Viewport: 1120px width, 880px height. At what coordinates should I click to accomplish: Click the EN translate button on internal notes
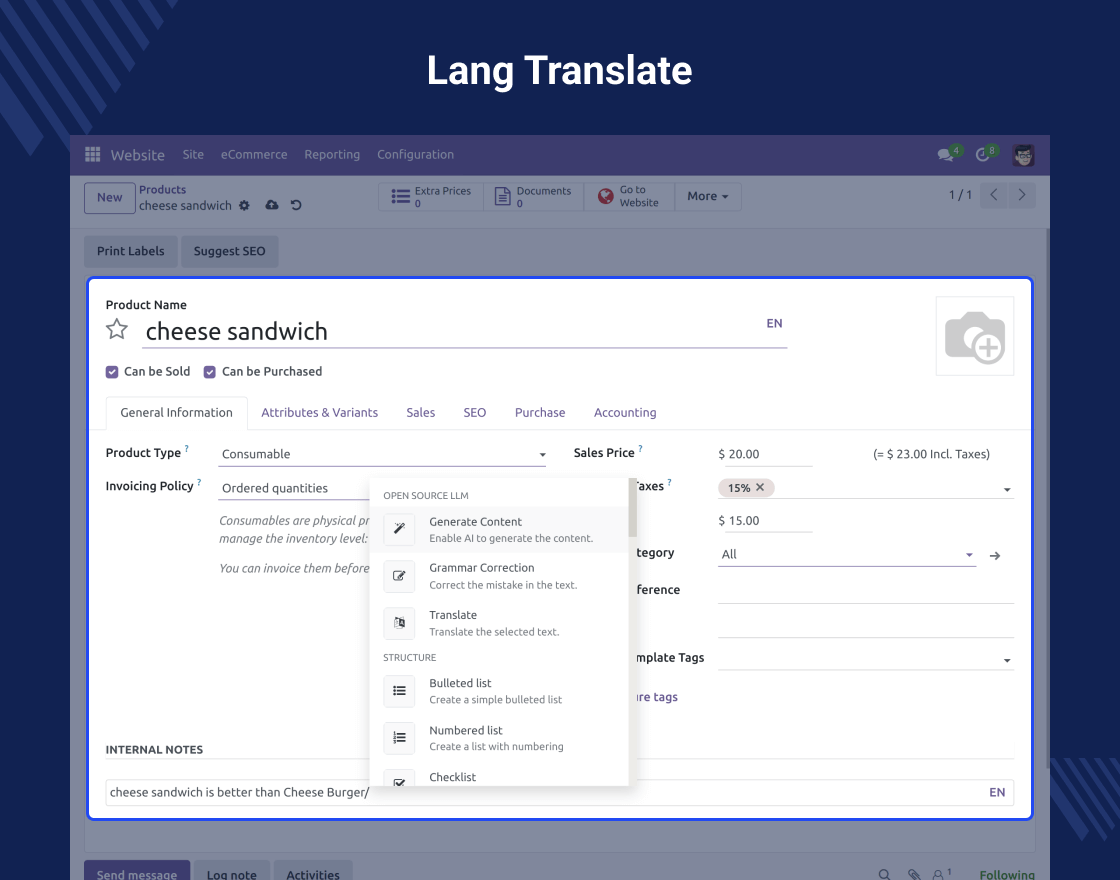point(997,792)
